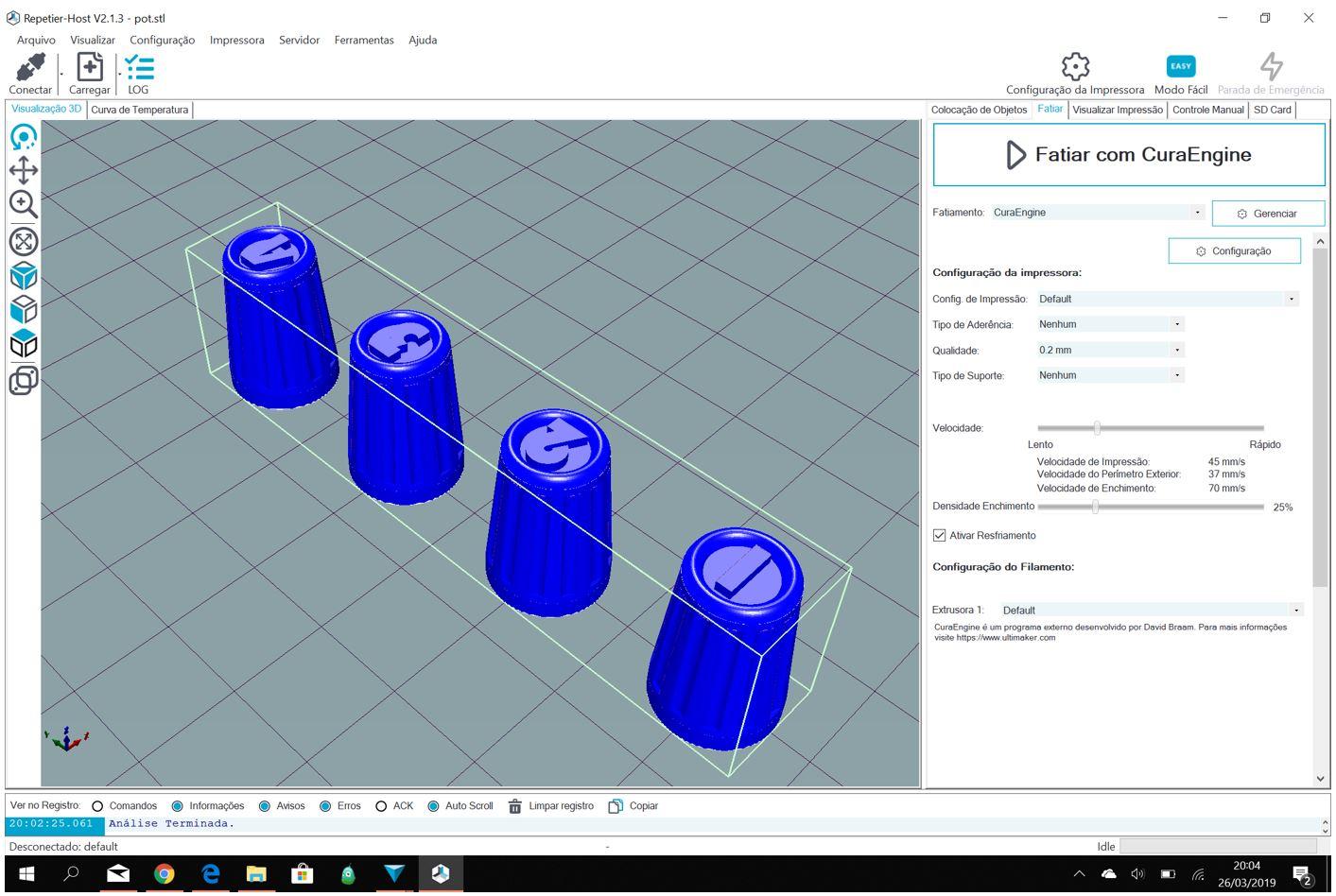Click the Limpar registro trash icon

[x=515, y=806]
